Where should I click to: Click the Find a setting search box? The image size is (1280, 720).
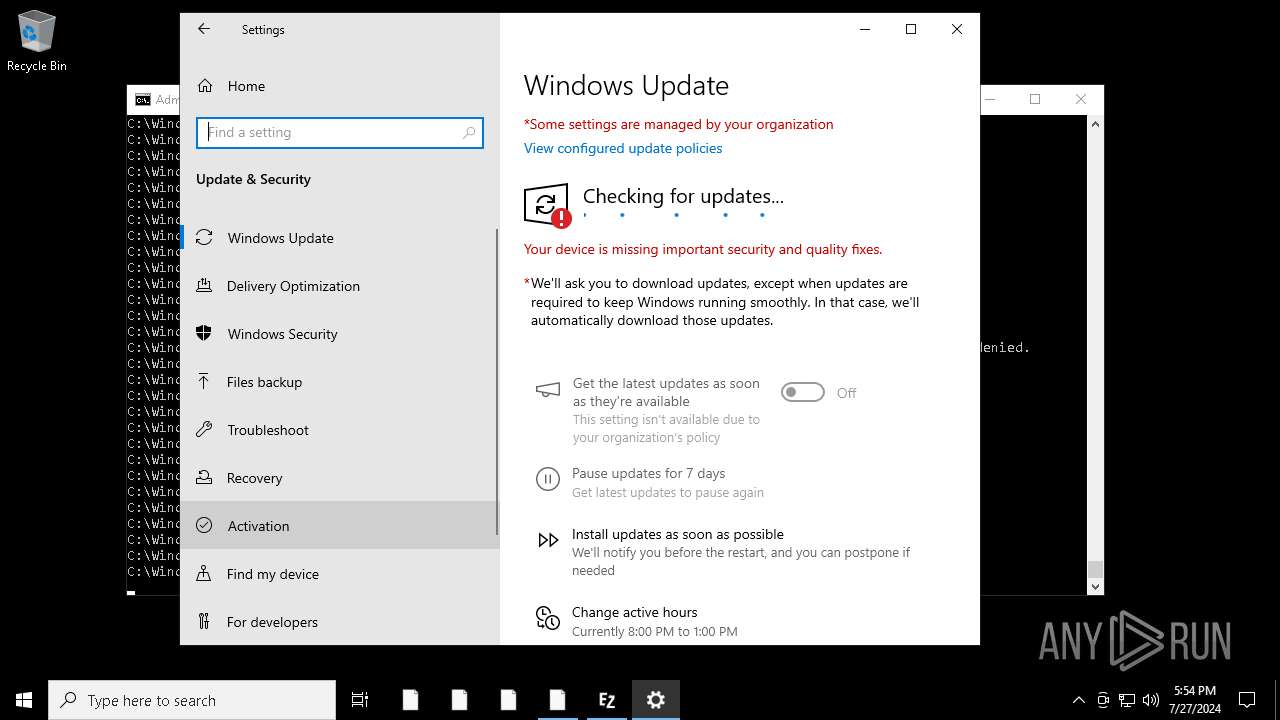(x=340, y=132)
